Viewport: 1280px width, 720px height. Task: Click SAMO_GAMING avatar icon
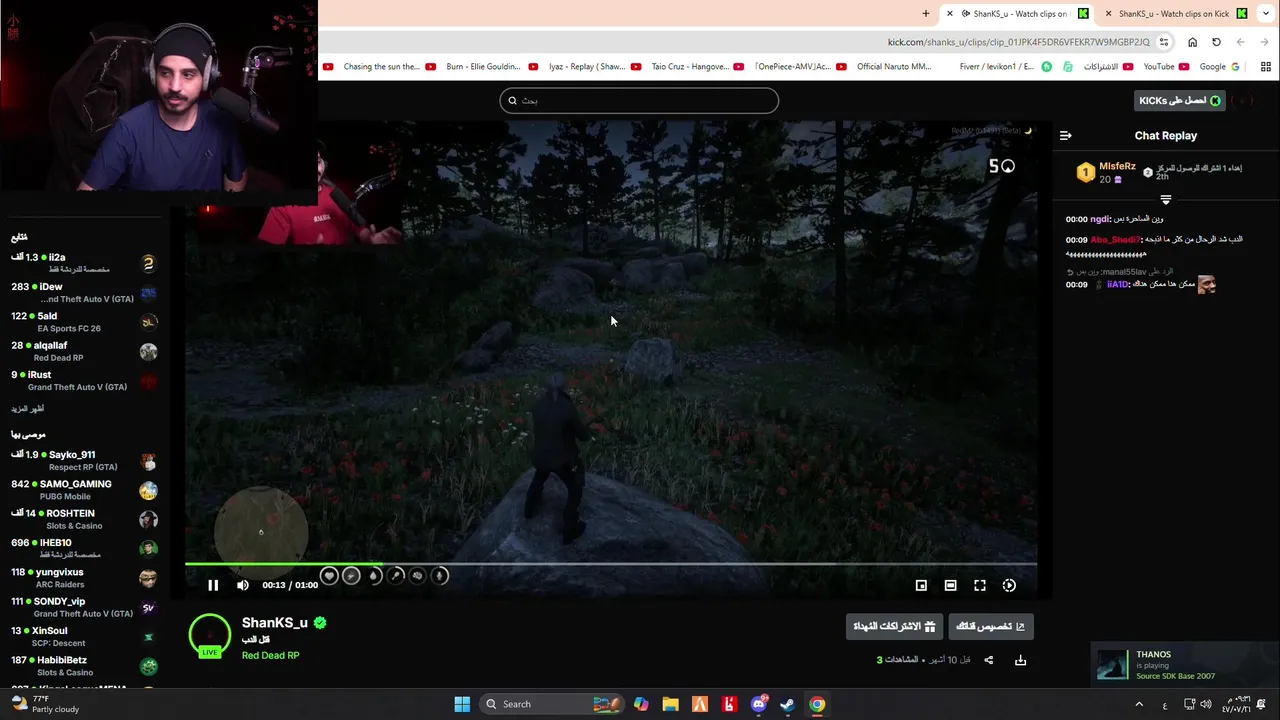(x=148, y=490)
